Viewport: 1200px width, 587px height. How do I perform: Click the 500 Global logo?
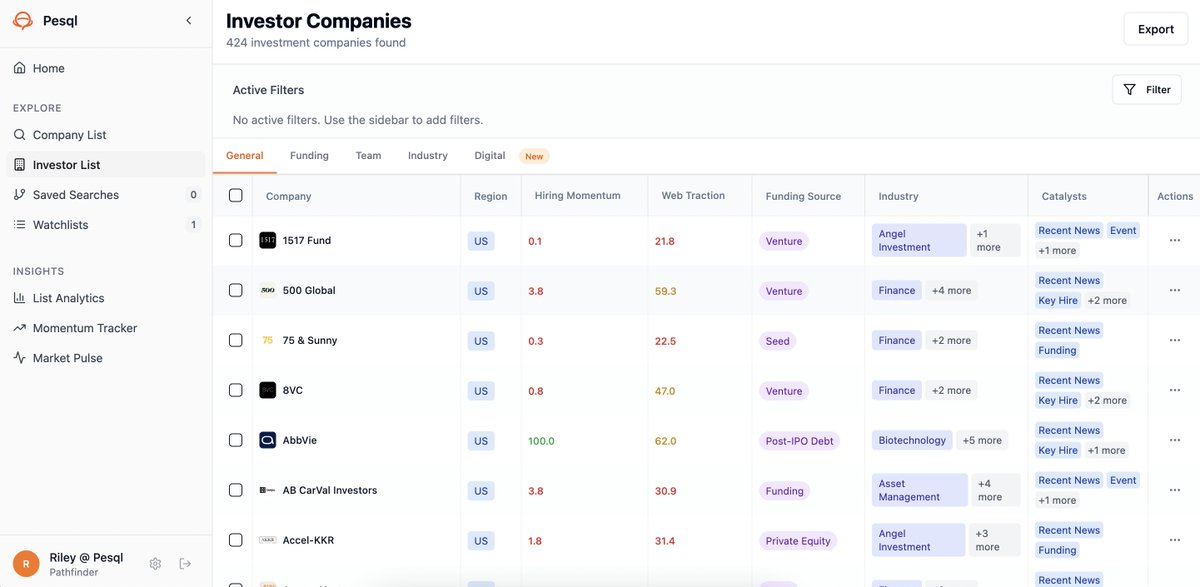click(x=267, y=290)
